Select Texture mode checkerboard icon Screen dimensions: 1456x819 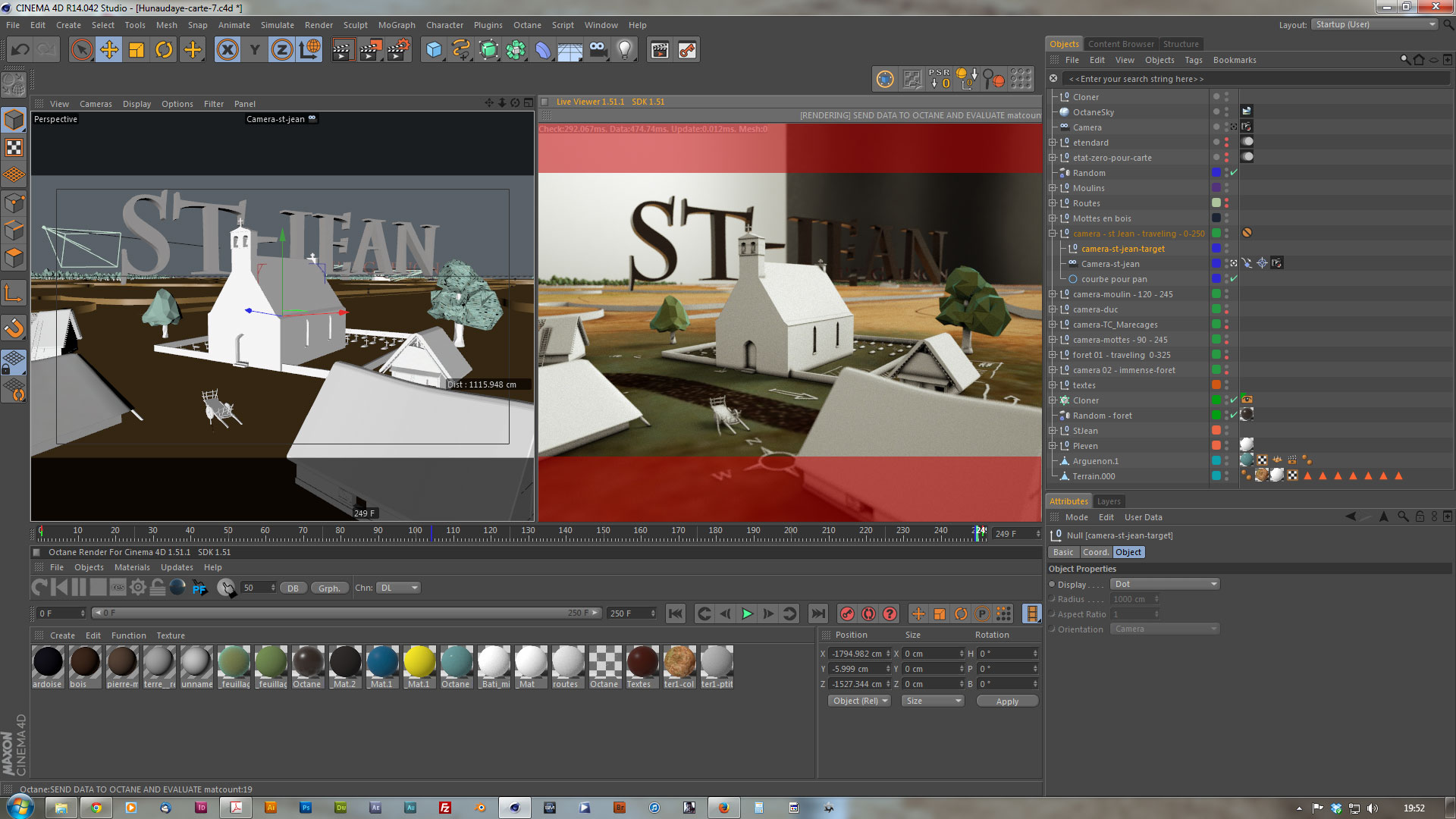point(14,147)
